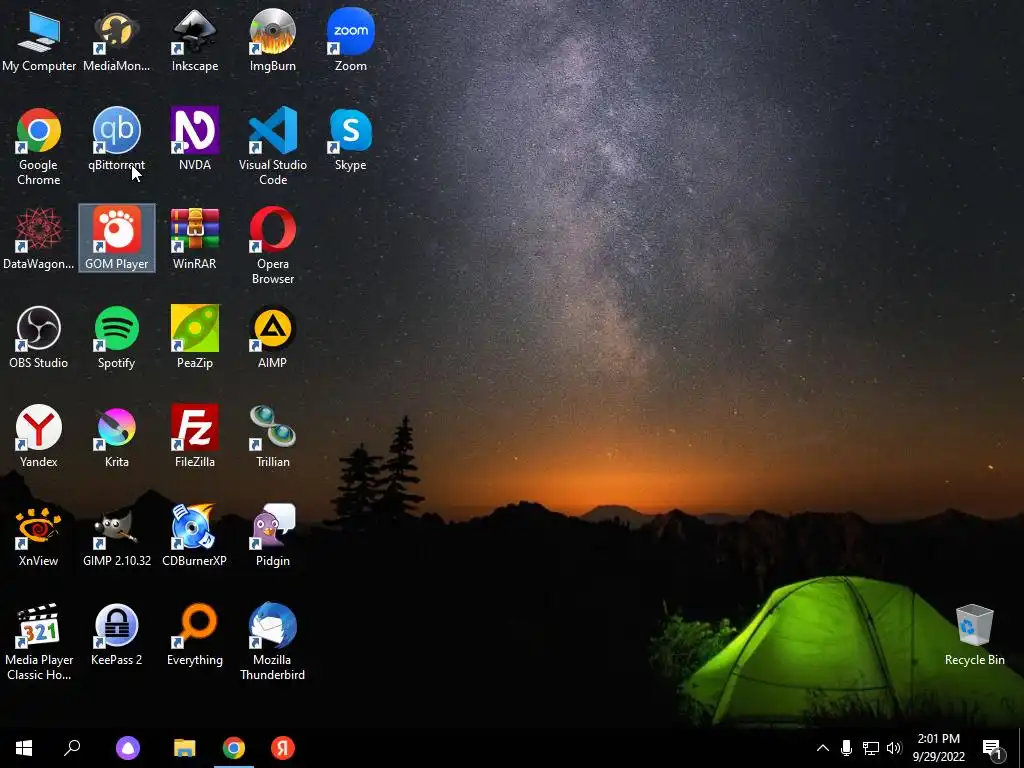This screenshot has height=768, width=1024.
Task: Select the Recycle Bin
Action: tap(974, 635)
